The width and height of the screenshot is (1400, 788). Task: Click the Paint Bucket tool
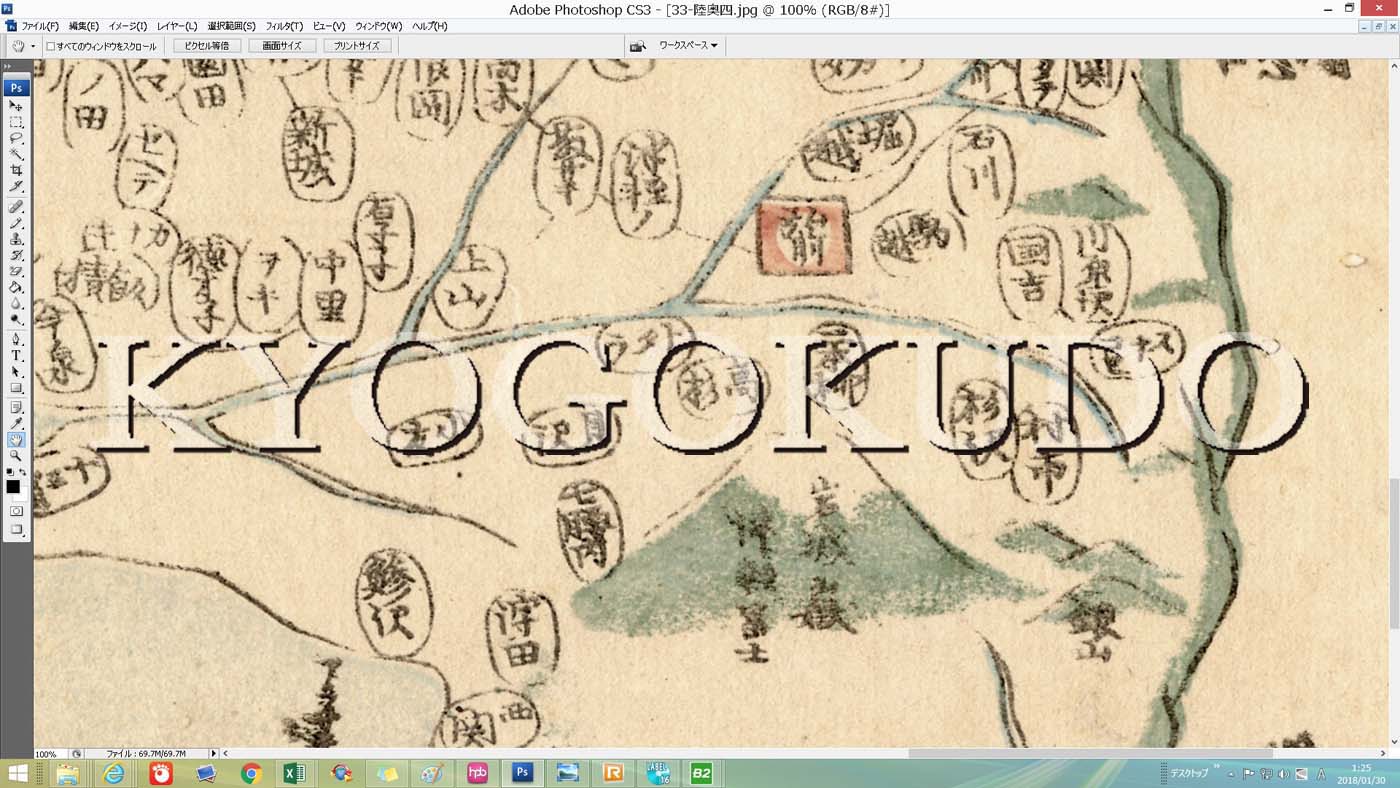(x=16, y=288)
